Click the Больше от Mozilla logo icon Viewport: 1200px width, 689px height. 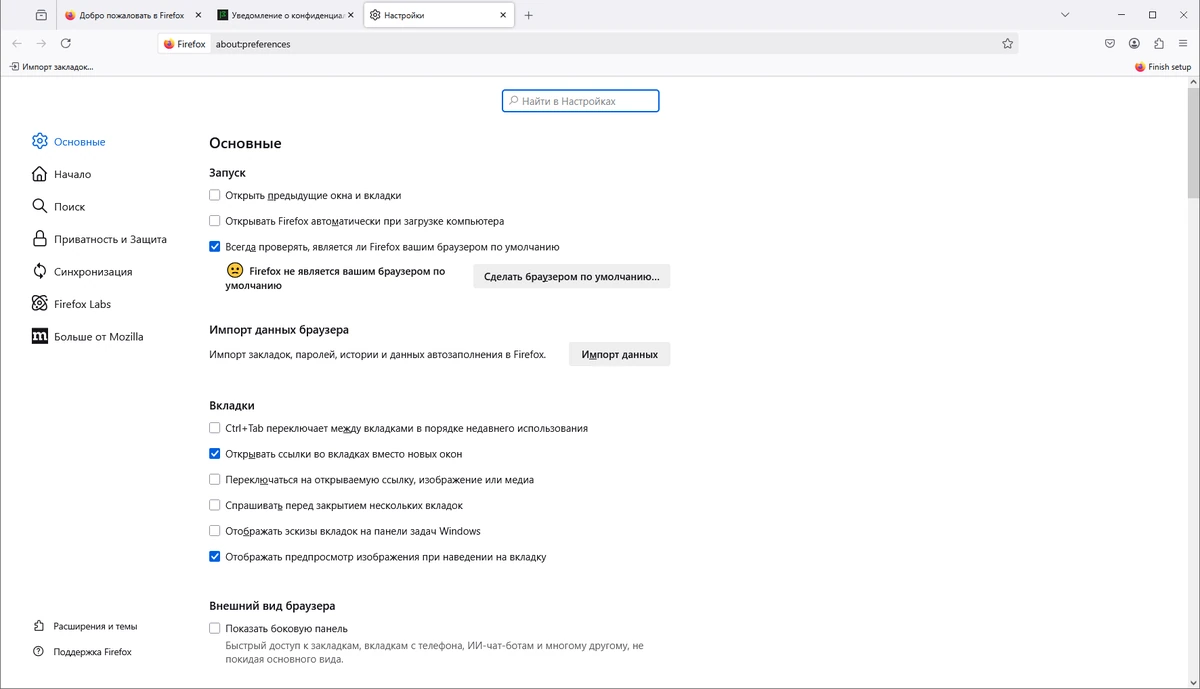click(40, 336)
